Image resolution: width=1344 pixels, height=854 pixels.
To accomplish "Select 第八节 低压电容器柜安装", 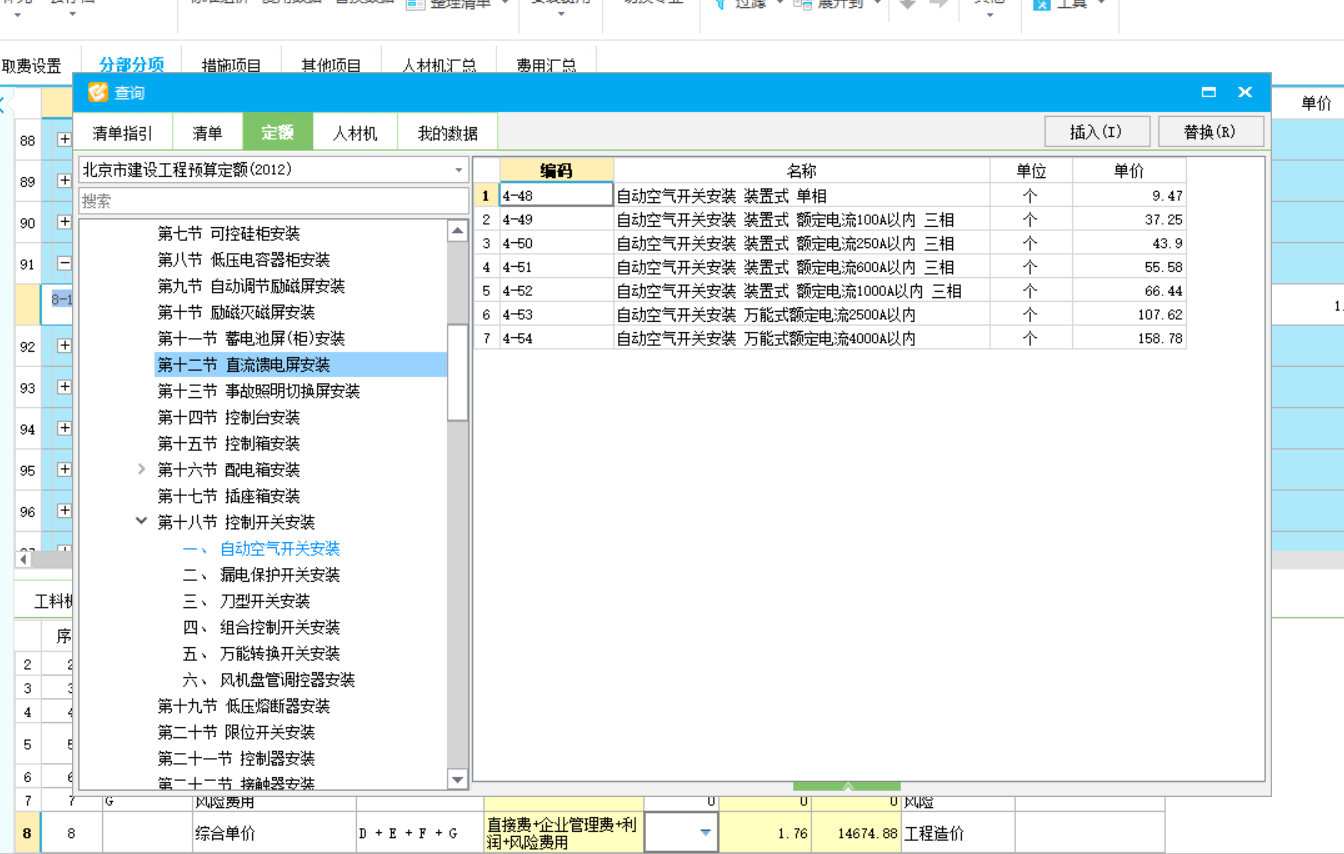I will pyautogui.click(x=243, y=259).
